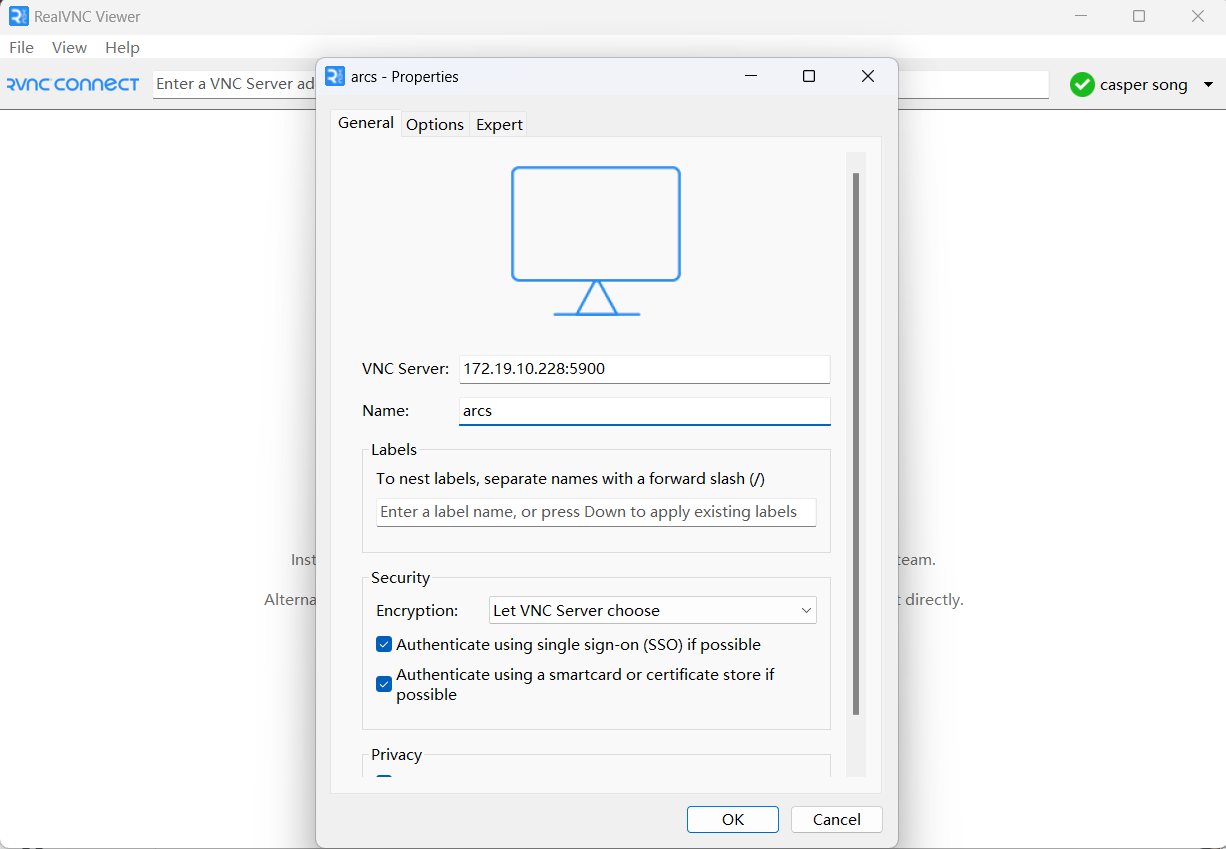This screenshot has width=1226, height=849.
Task: Close the RealVNC Viewer window
Action: click(1198, 16)
